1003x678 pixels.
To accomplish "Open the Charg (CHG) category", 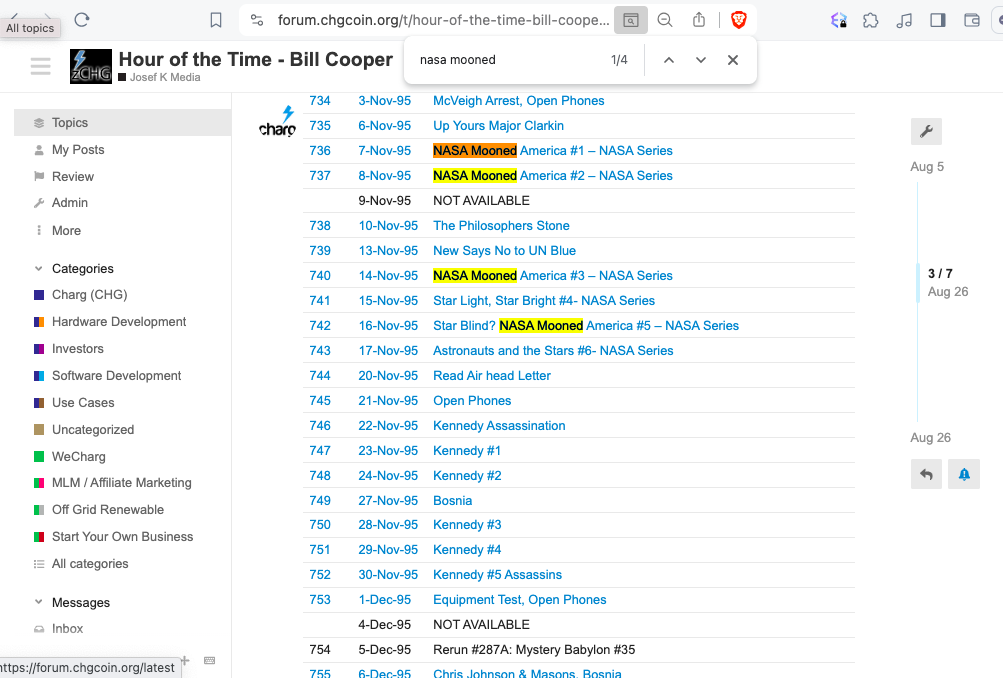I will 89,295.
